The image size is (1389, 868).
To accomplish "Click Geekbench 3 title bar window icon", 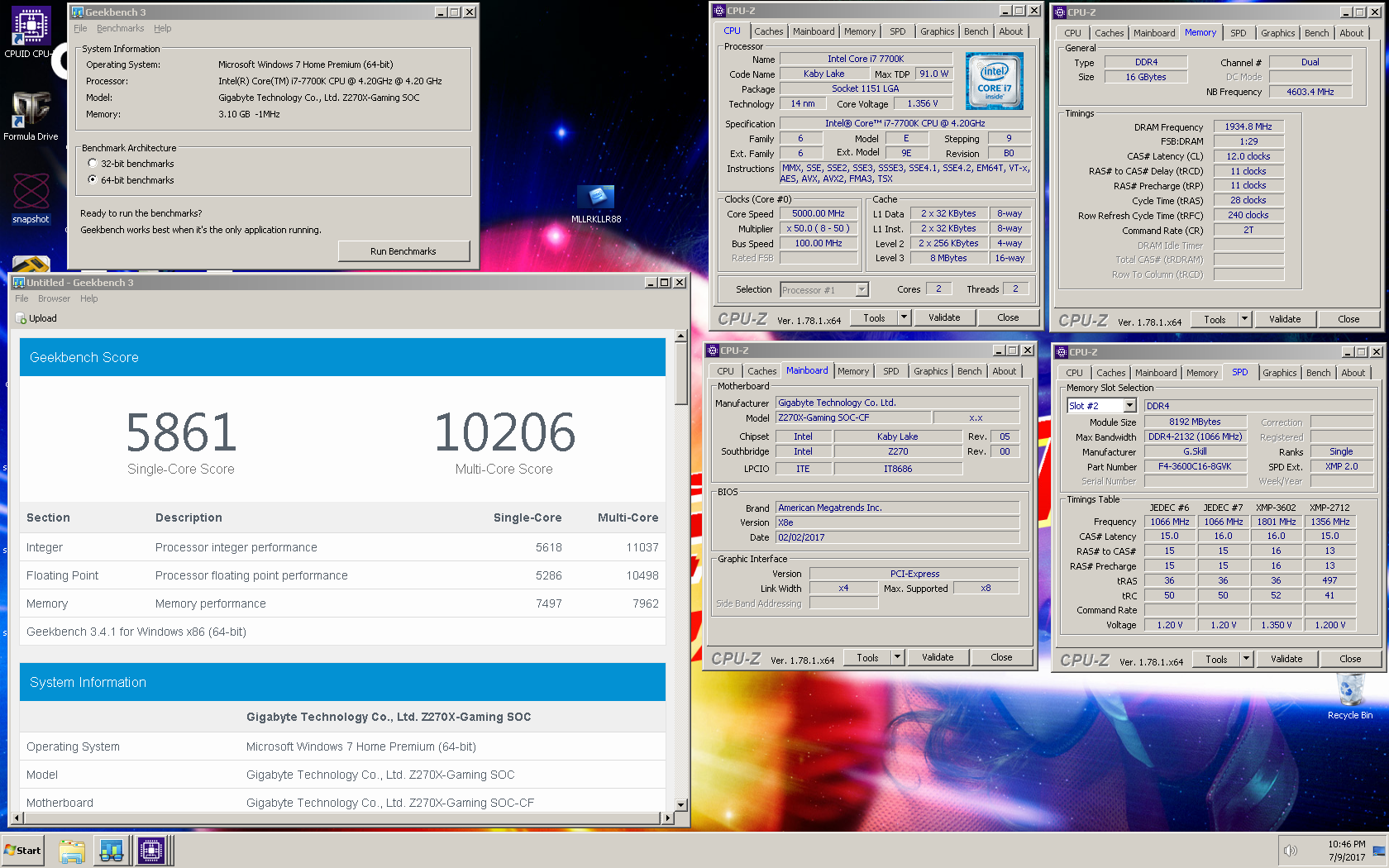I will (x=78, y=12).
